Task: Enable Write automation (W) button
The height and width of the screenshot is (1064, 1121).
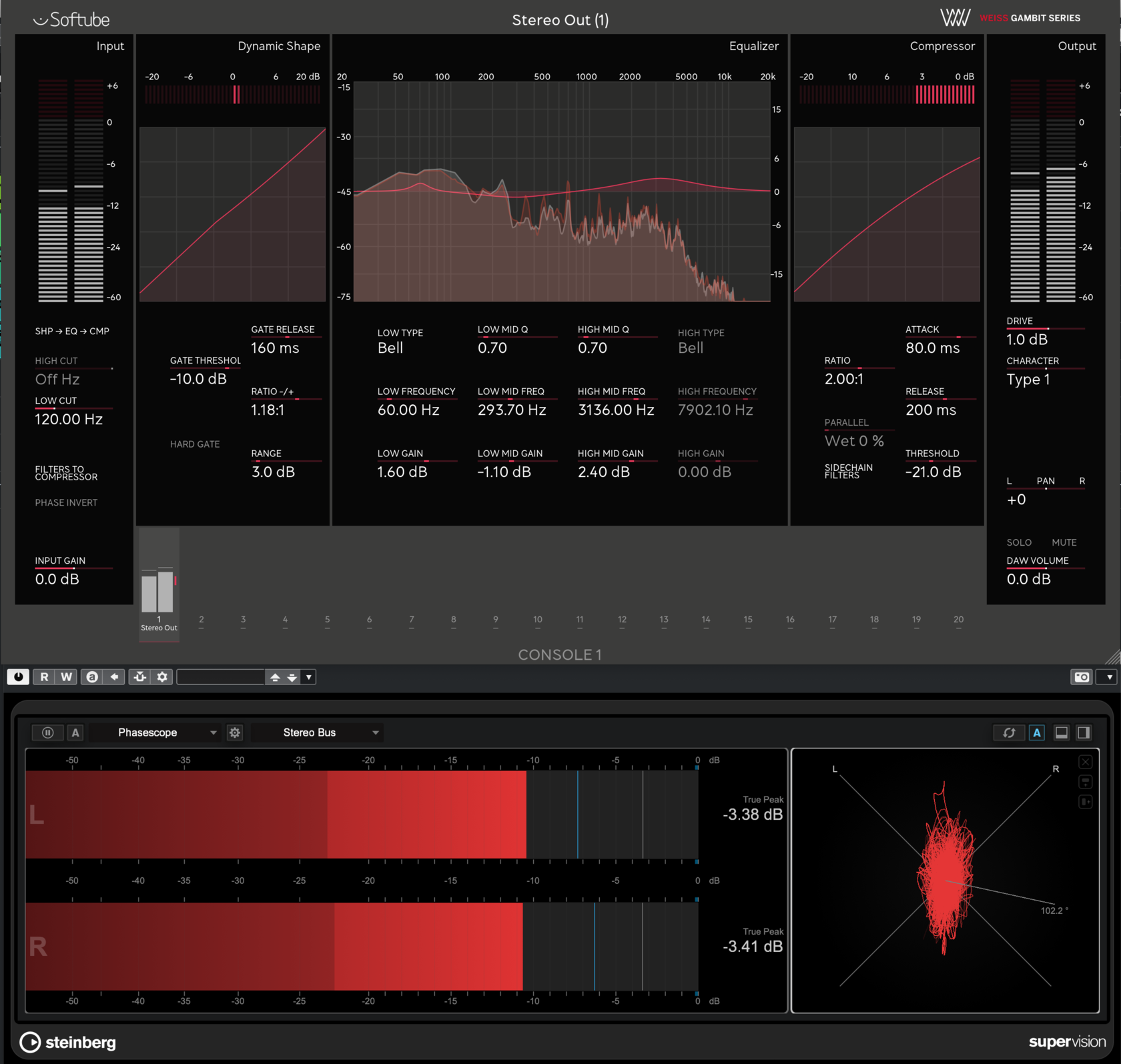Action: tap(66, 677)
